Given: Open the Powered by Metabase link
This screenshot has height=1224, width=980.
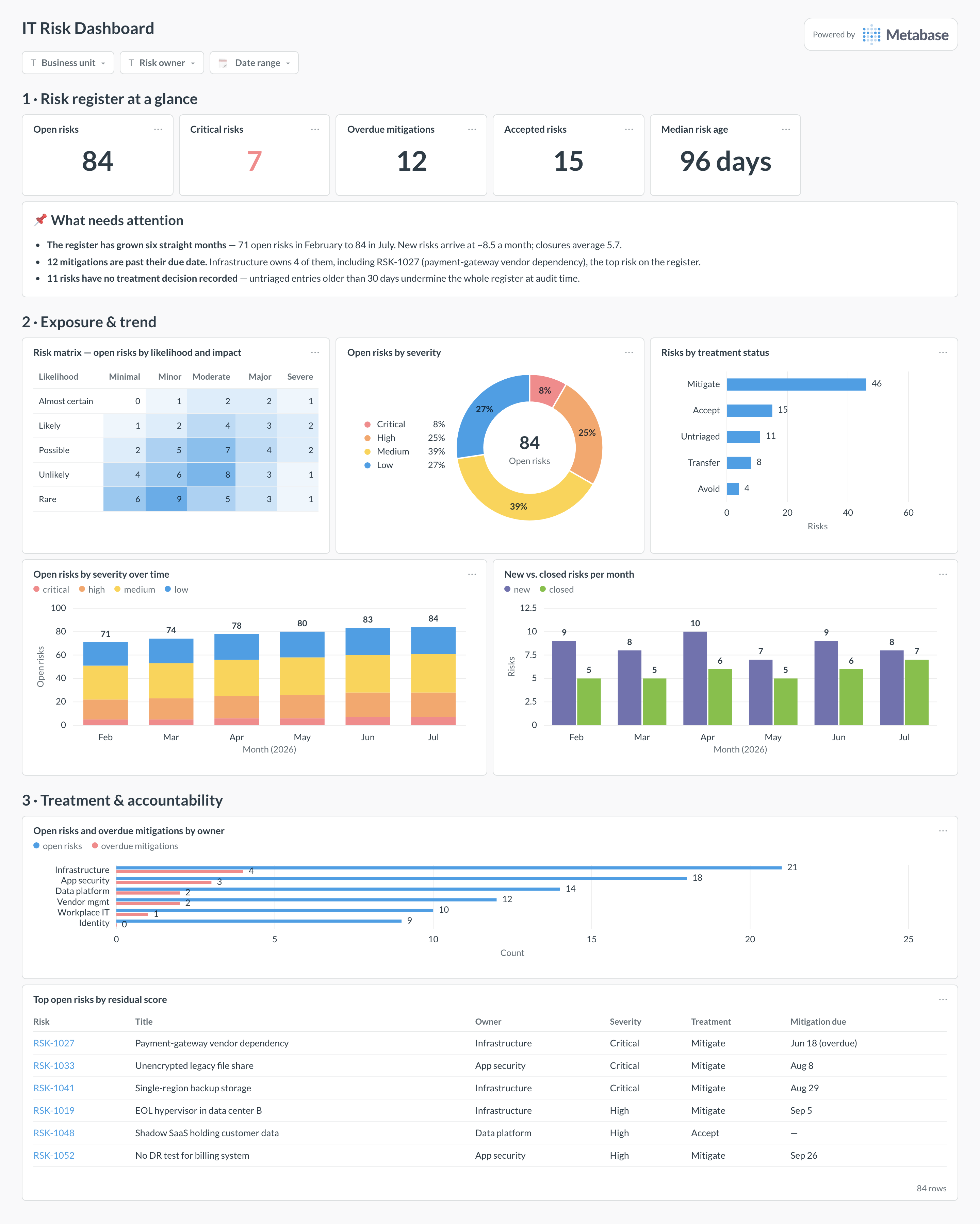Looking at the screenshot, I should pos(881,35).
